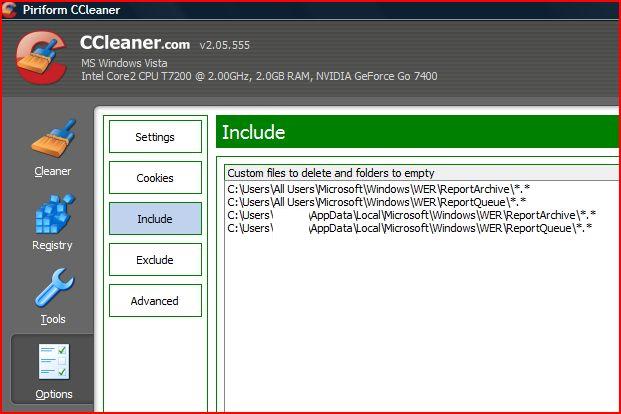Screen dimensions: 621x414
Task: Click the Piriform CCleaner window title
Action: (x=71, y=10)
